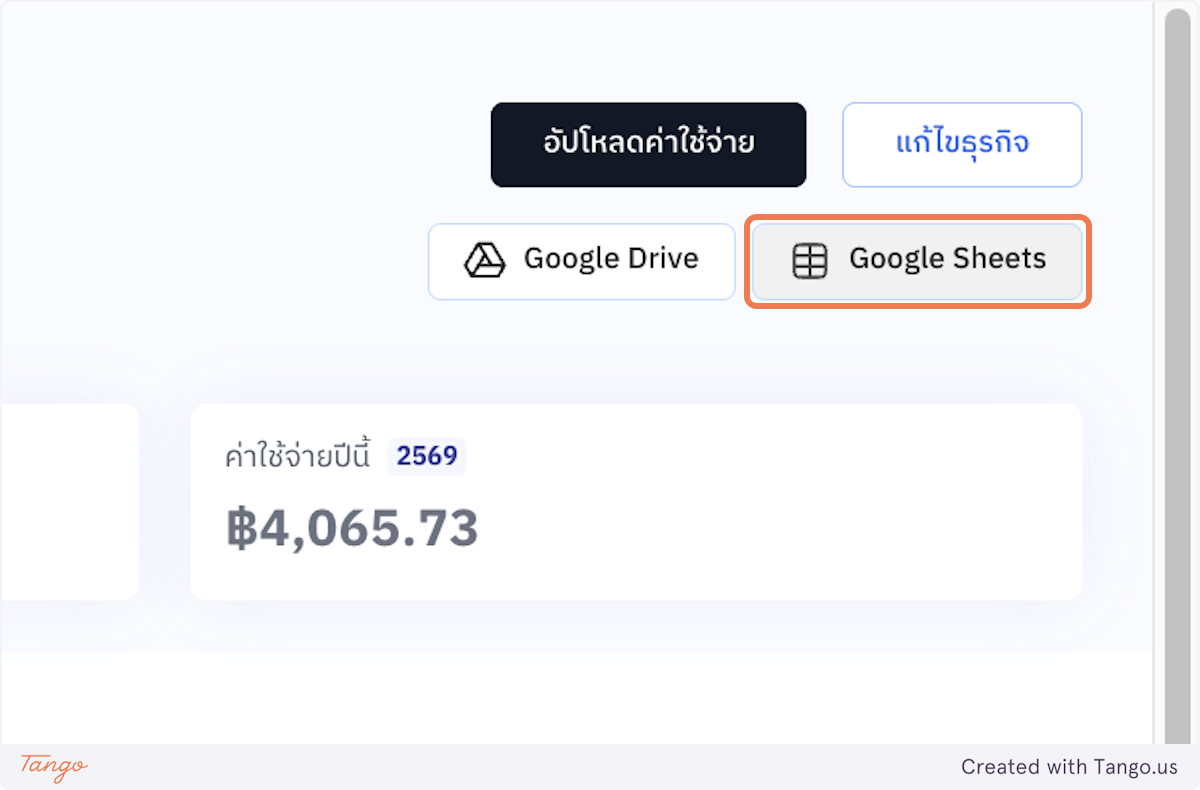The height and width of the screenshot is (790, 1200).
Task: Click the ค่าใช้จ่ายปีนี้ label text
Action: 296,455
